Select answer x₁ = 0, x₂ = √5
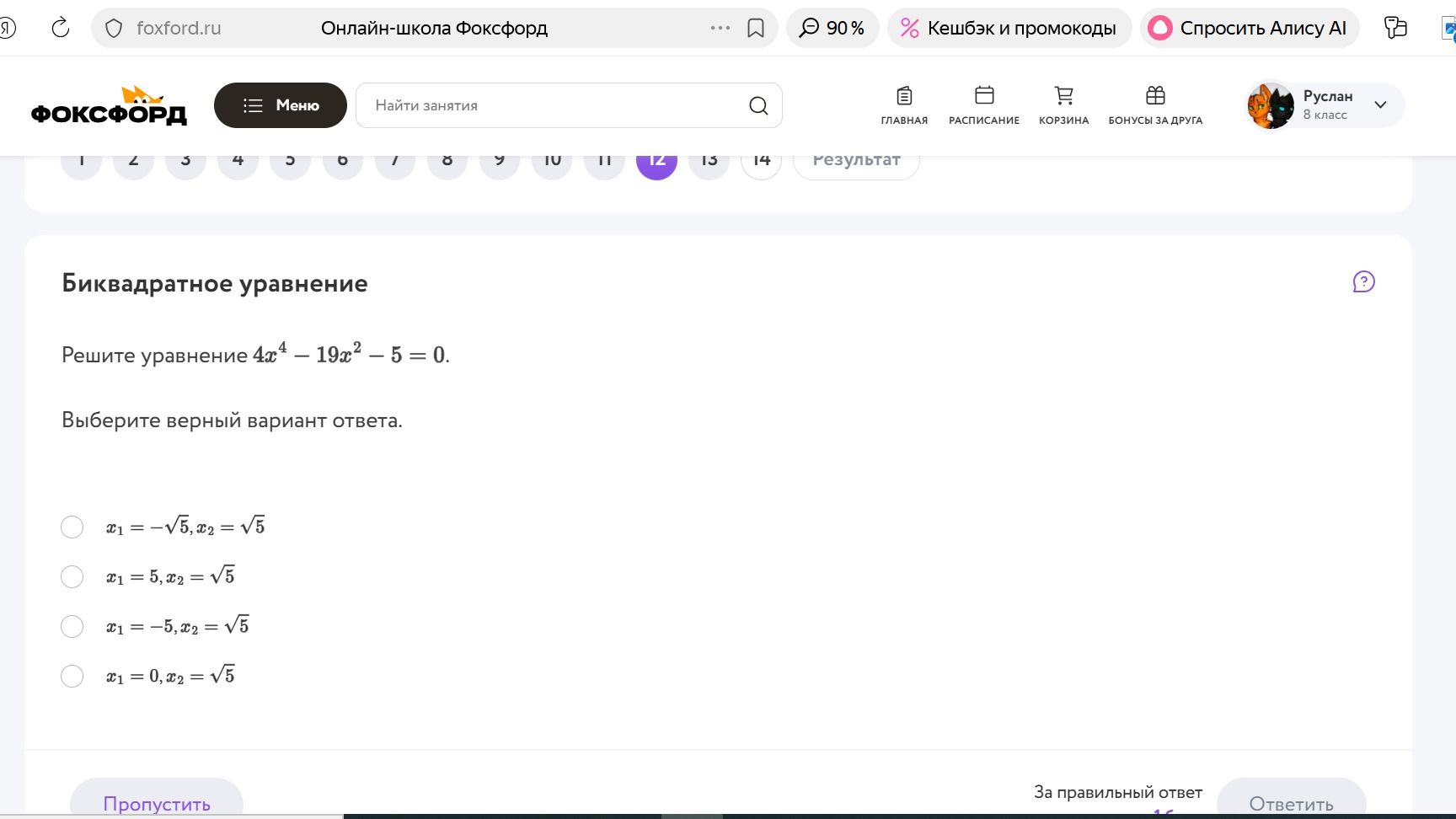Viewport: 1456px width, 819px height. click(x=72, y=676)
